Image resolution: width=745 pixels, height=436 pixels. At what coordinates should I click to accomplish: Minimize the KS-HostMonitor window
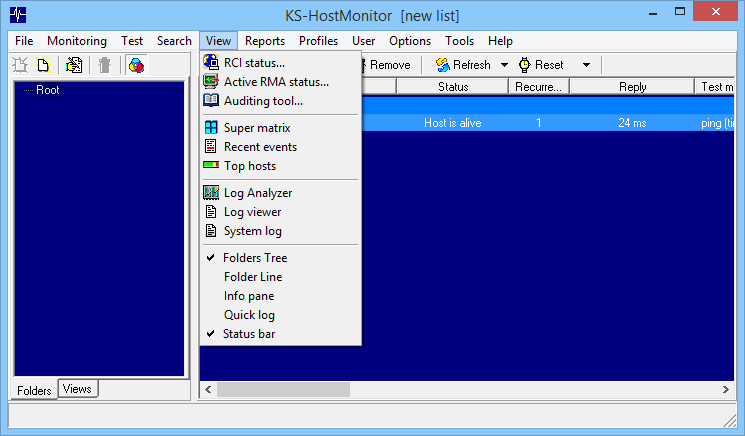[x=653, y=12]
